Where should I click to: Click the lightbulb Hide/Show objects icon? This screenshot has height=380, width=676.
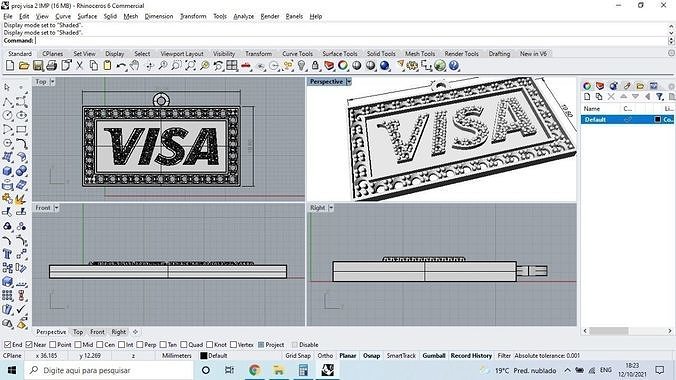pos(302,66)
